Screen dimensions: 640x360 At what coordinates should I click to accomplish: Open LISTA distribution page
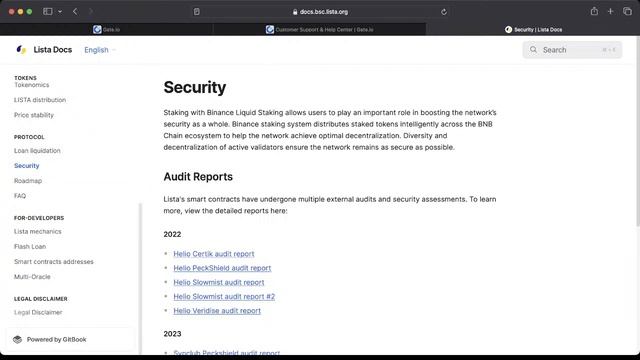(40, 100)
